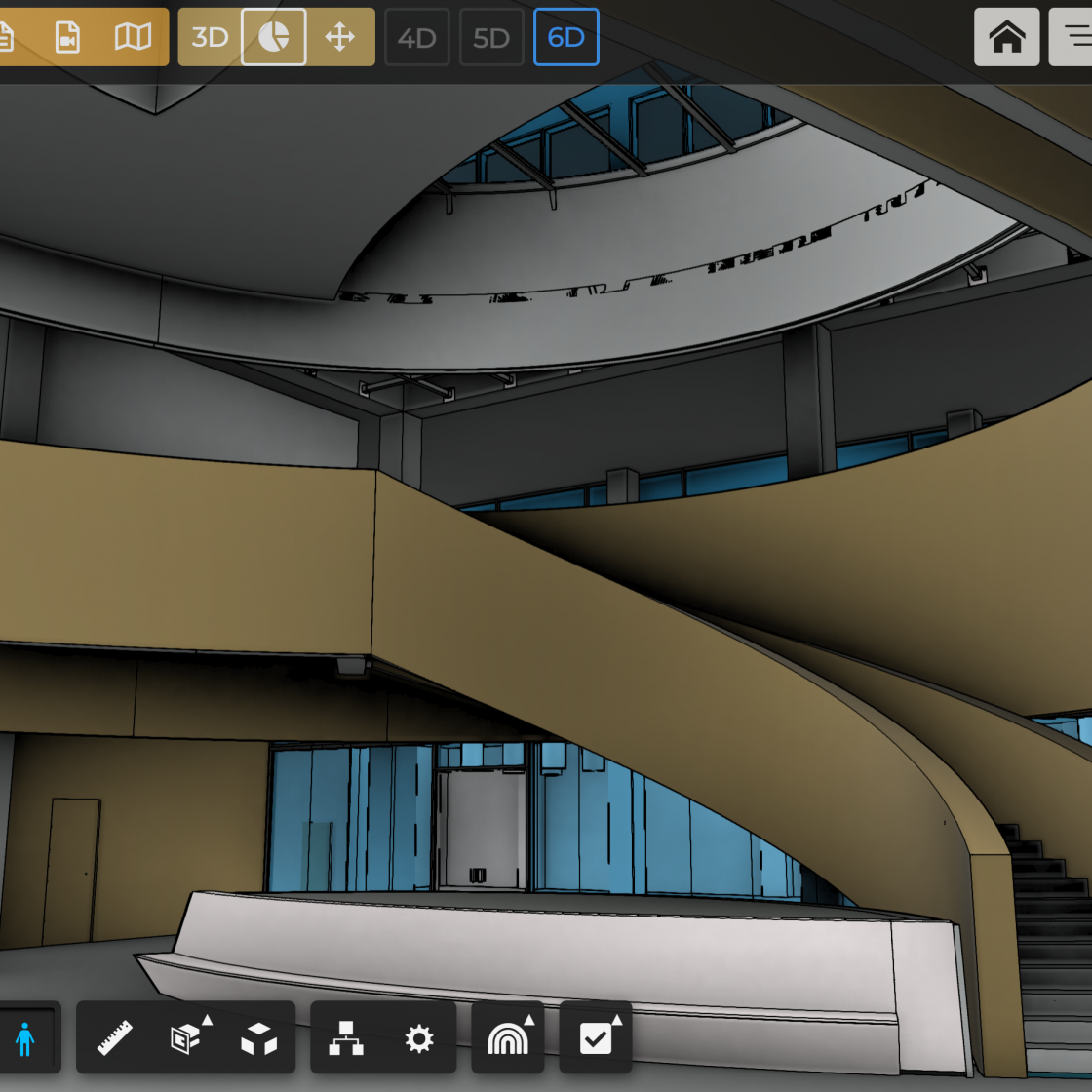This screenshot has height=1092, width=1092.
Task: Click the video document icon in the top bar
Action: click(x=68, y=36)
